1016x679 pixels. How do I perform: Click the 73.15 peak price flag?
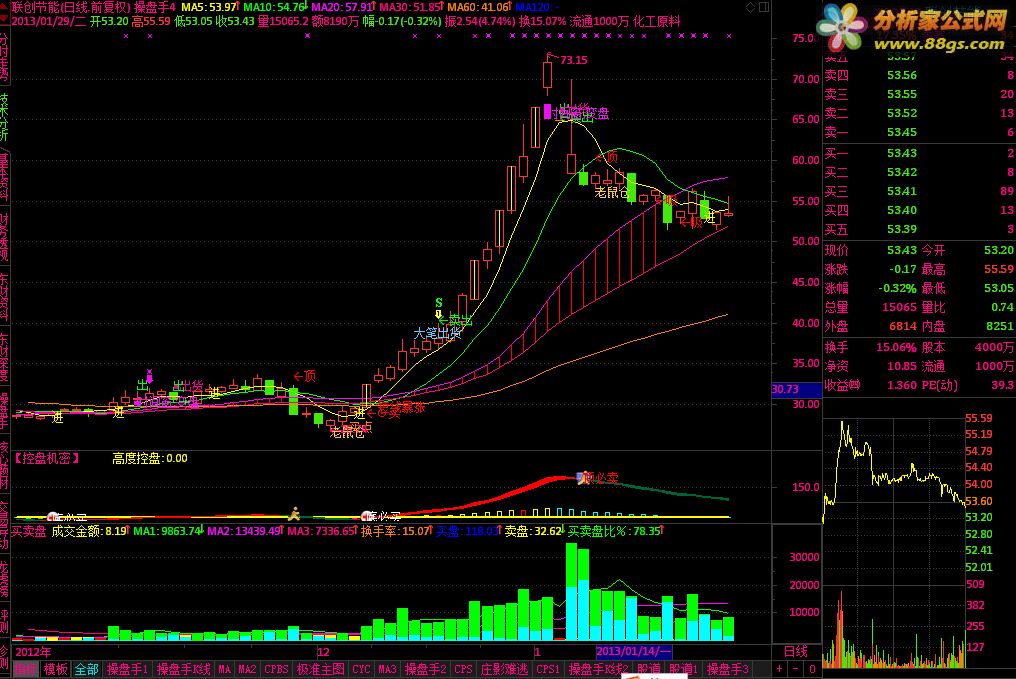pyautogui.click(x=573, y=60)
